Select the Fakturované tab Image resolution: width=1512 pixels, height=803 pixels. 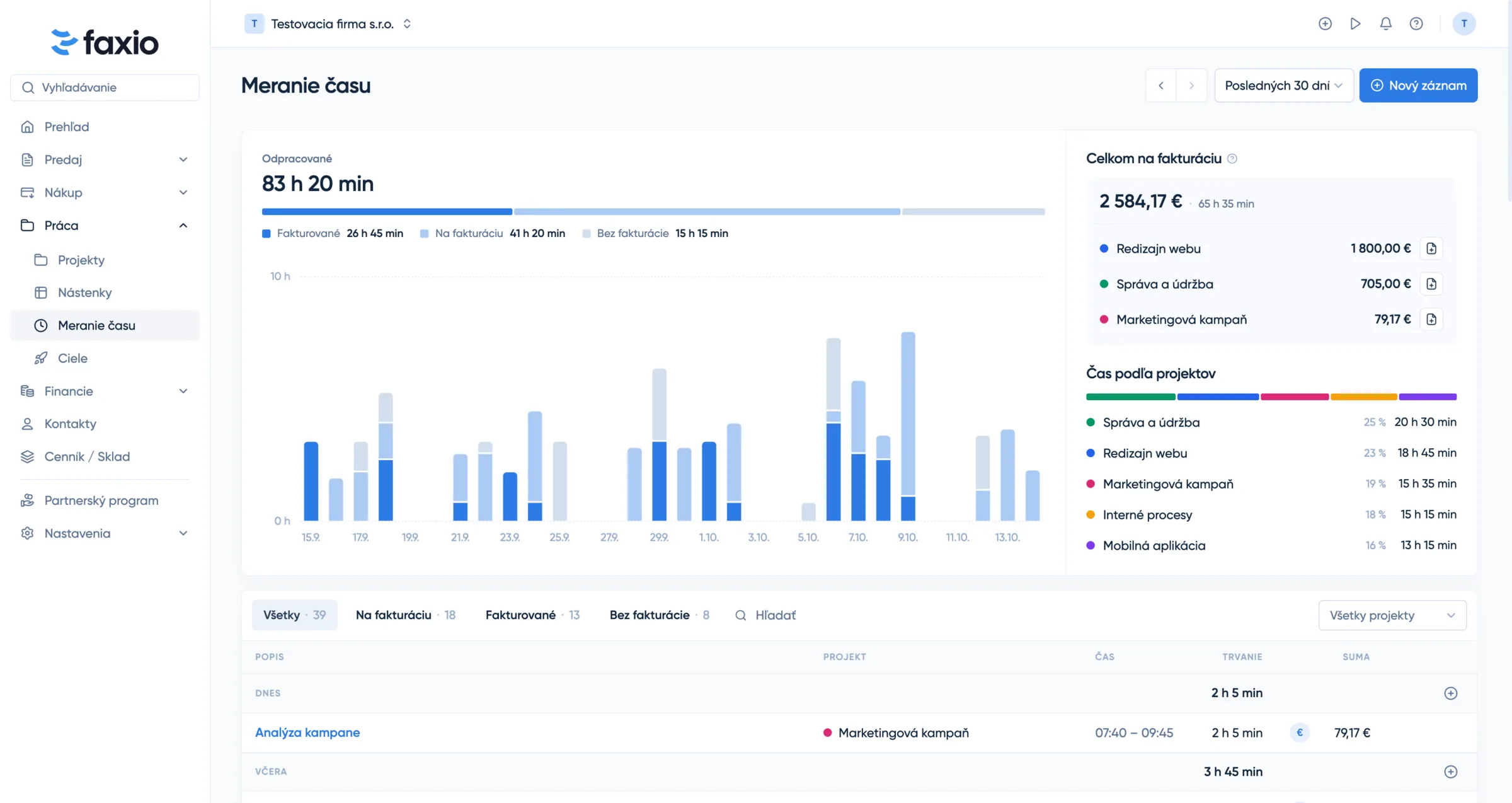[532, 615]
